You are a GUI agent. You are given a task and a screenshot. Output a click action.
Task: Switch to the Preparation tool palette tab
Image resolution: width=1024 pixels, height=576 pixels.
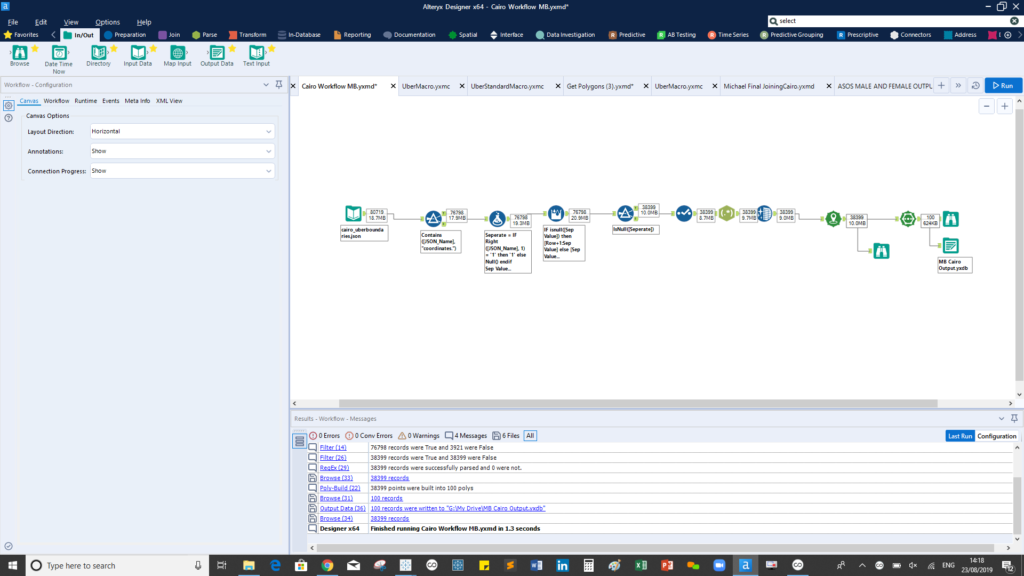click(x=124, y=34)
